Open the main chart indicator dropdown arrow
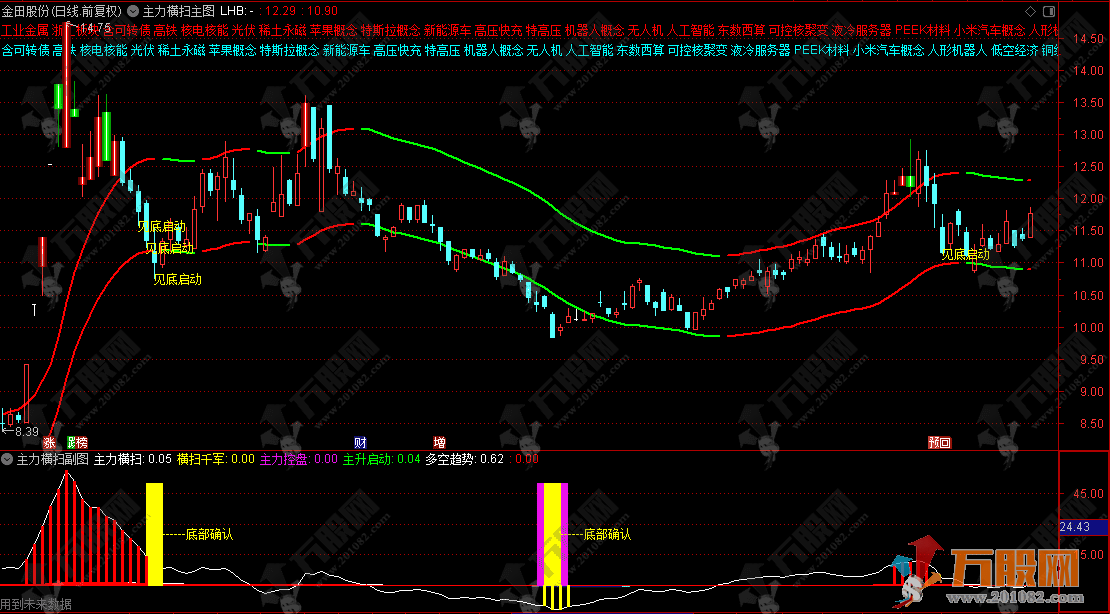The width and height of the screenshot is (1110, 614). coord(132,11)
